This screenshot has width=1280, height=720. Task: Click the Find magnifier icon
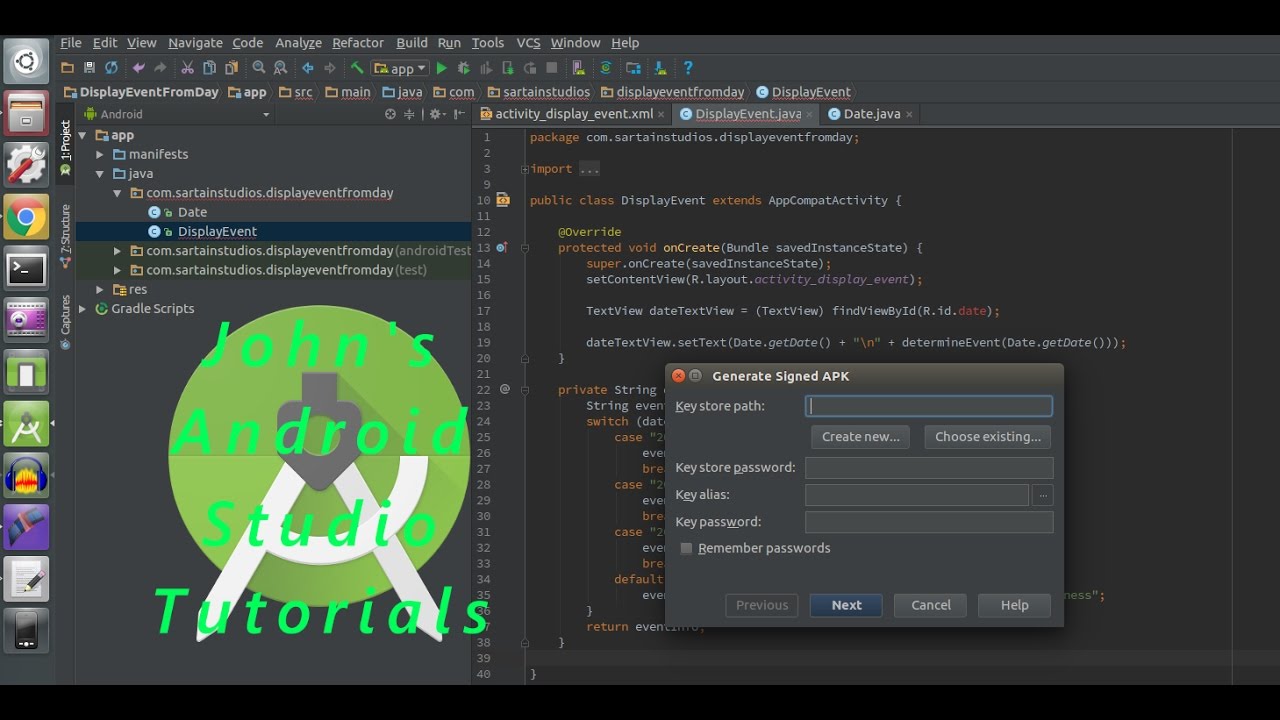[259, 68]
